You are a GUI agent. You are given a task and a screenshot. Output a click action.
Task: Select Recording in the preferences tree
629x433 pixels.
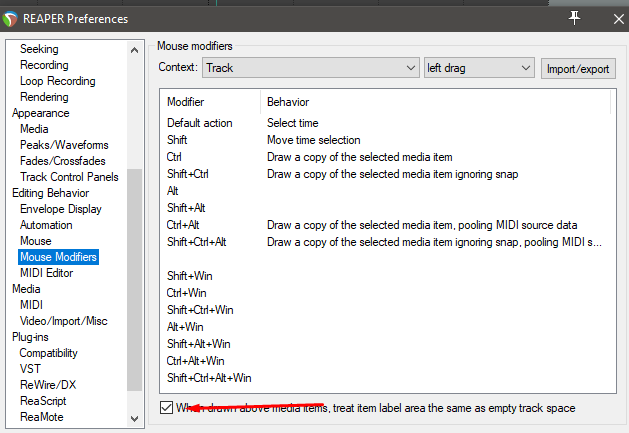point(44,65)
